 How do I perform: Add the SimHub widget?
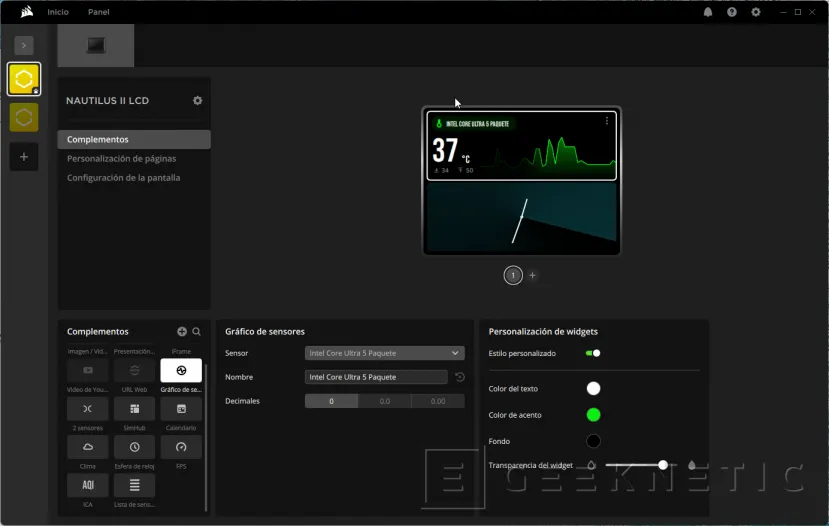pyautogui.click(x=134, y=409)
